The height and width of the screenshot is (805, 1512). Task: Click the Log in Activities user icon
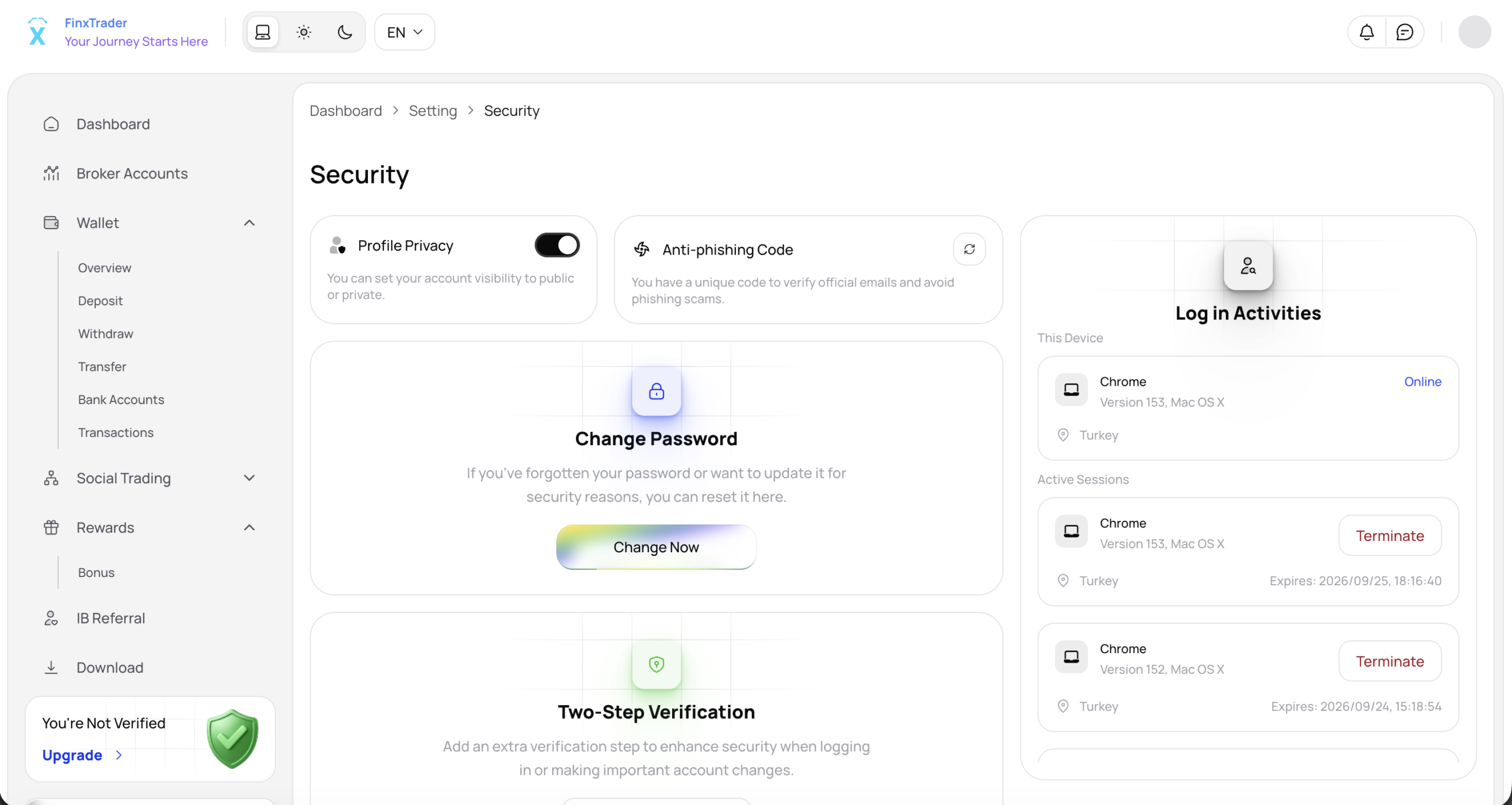1248,266
